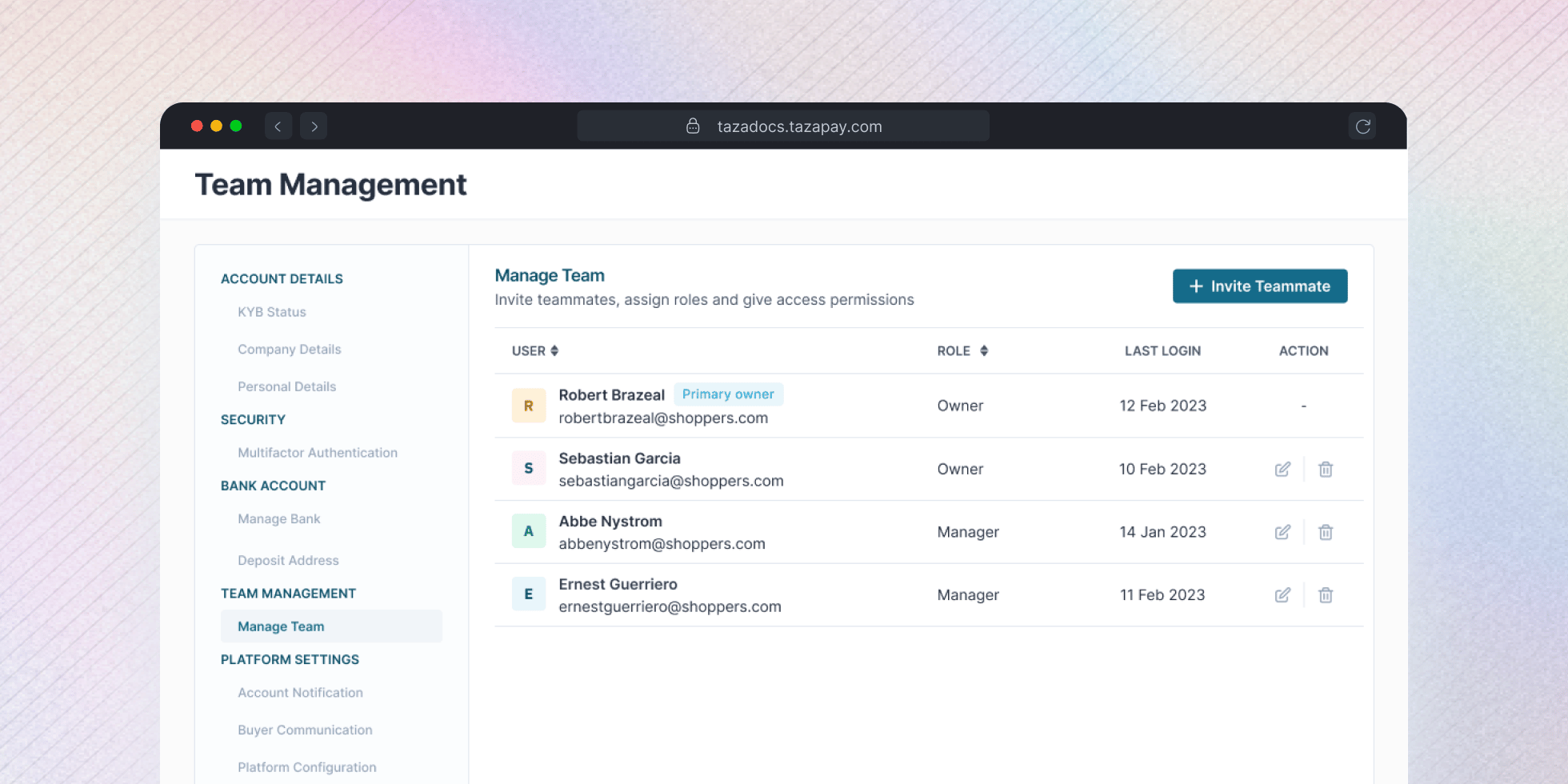This screenshot has height=784, width=1568.
Task: Click Manager role in Abbe Nystrom's row
Action: (x=968, y=533)
